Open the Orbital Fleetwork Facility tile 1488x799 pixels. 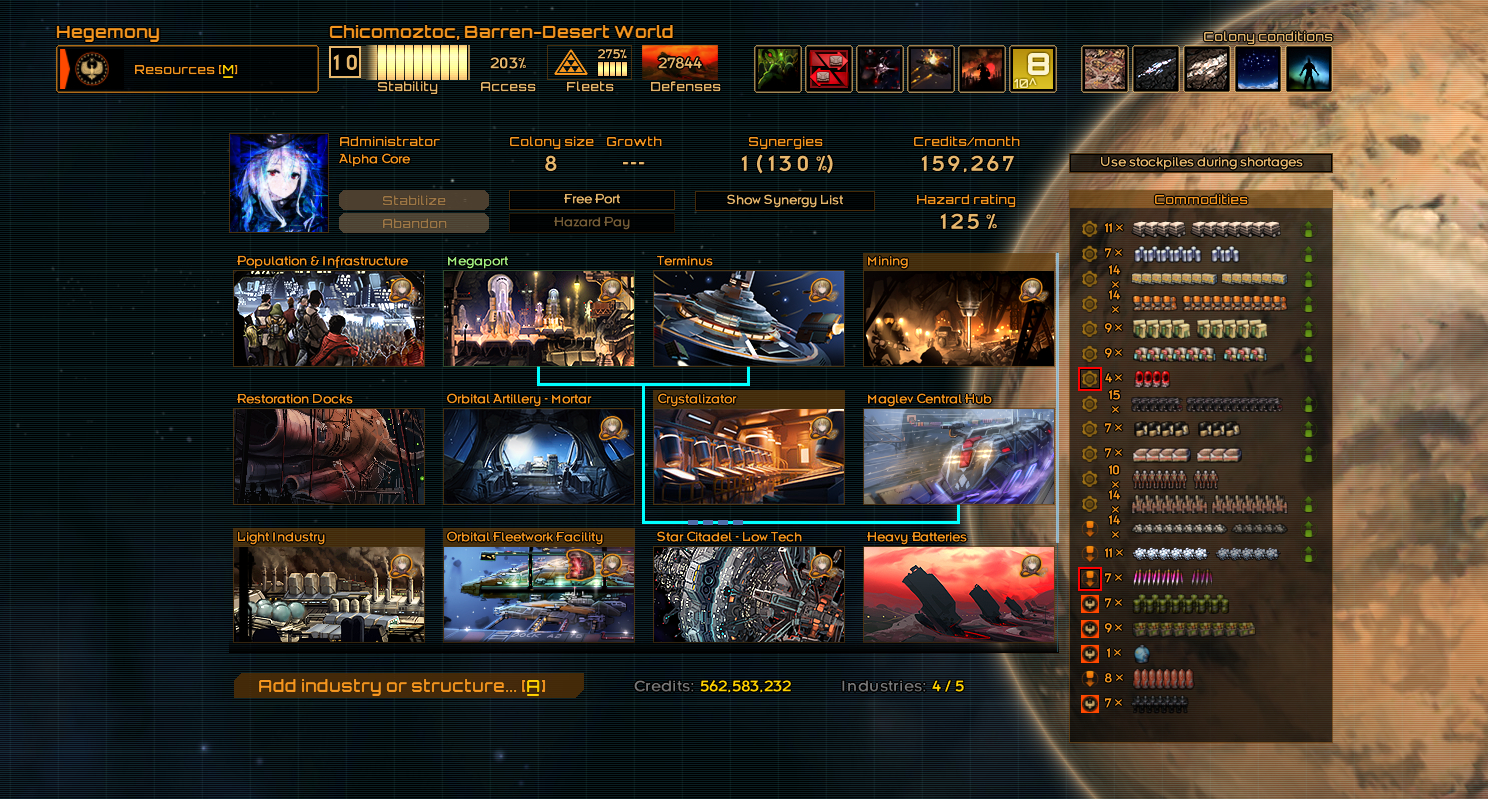538,594
